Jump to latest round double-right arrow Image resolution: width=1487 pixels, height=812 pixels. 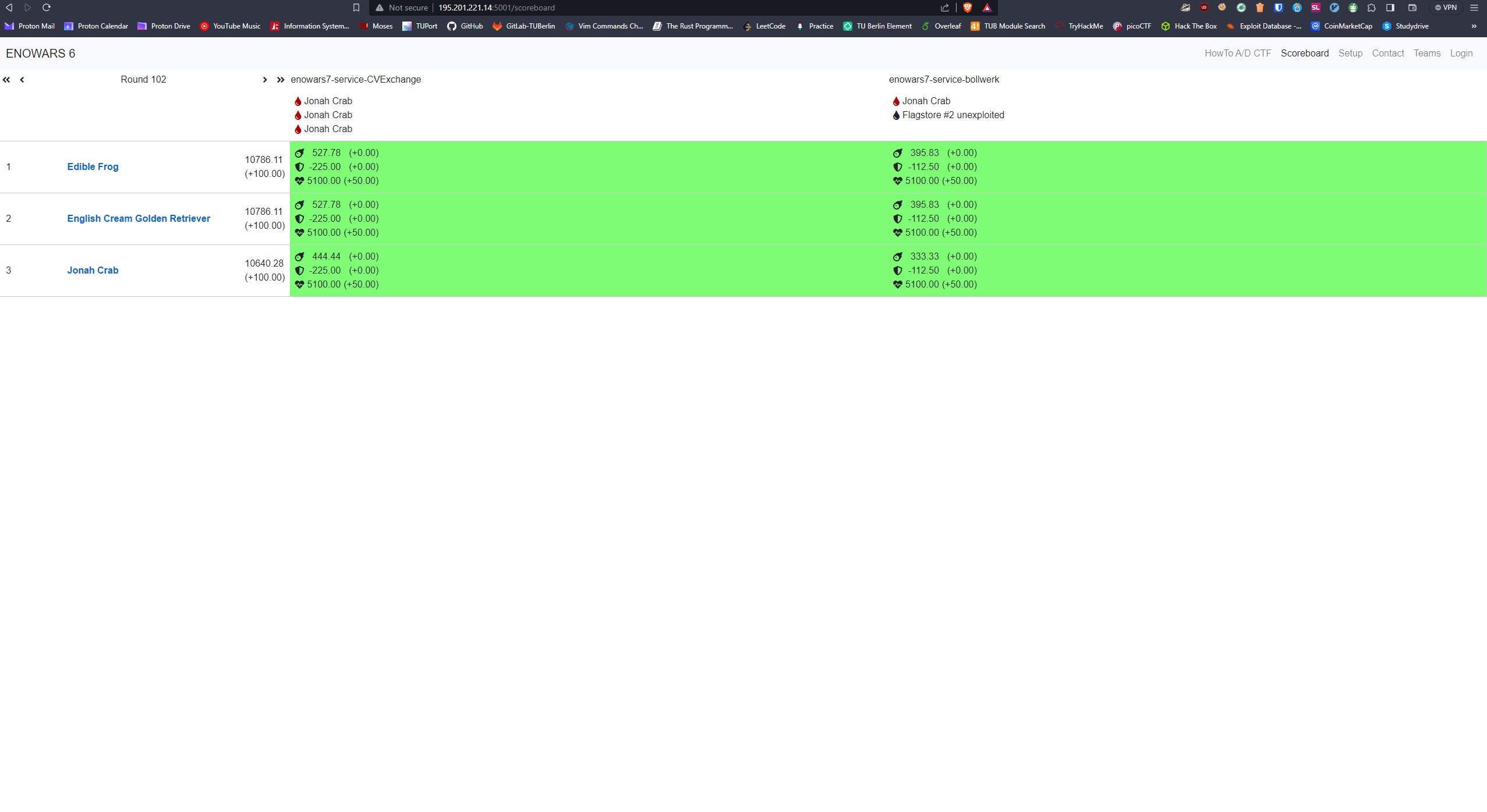(x=281, y=80)
